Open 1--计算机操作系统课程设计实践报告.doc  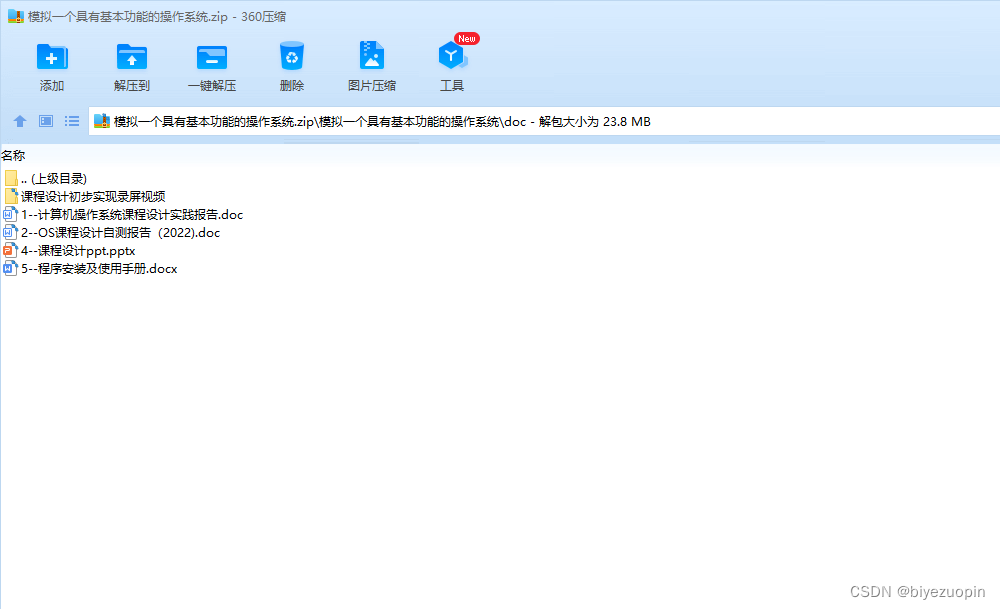(x=130, y=214)
